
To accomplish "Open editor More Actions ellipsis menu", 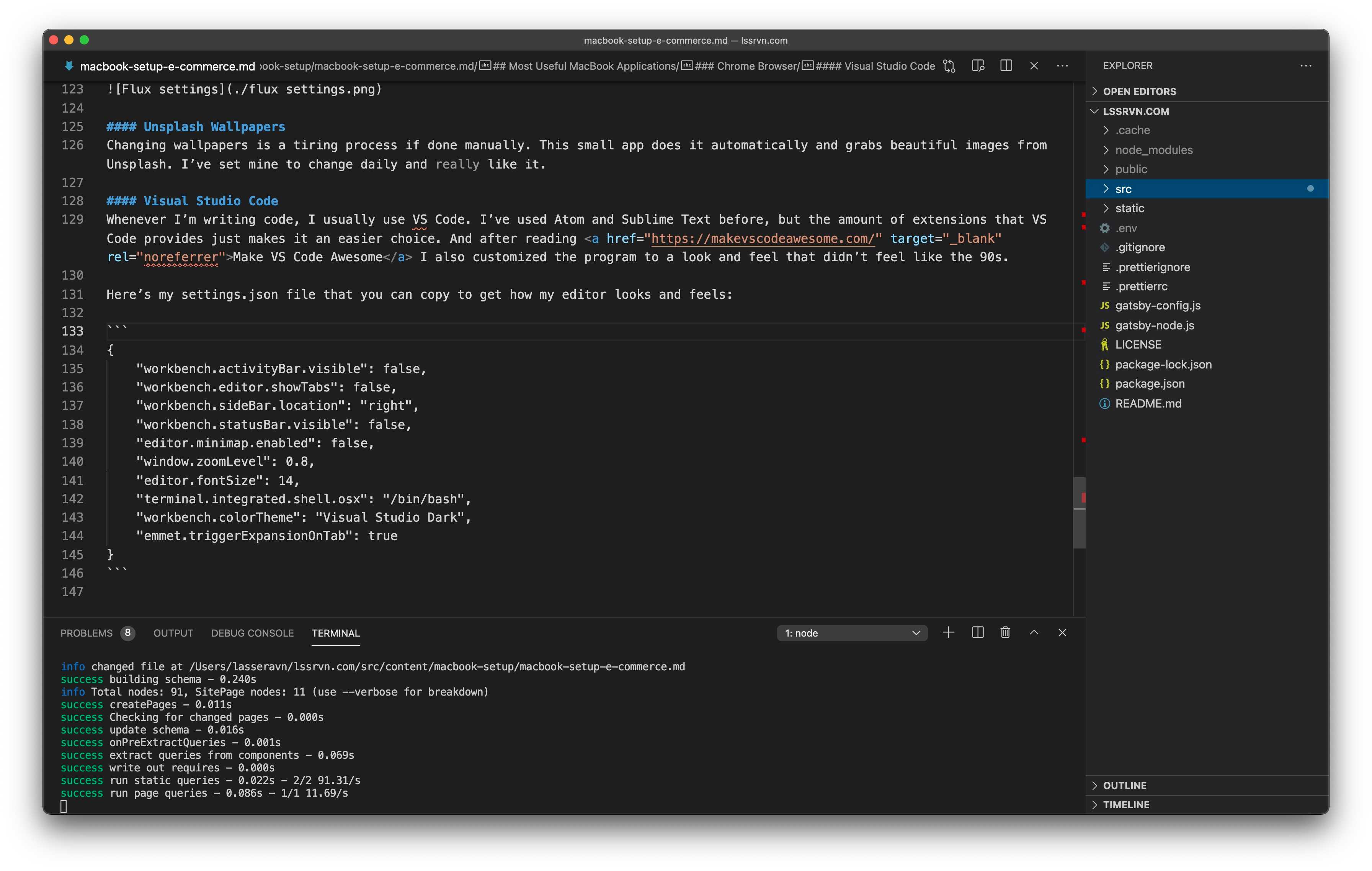I will (x=1063, y=65).
